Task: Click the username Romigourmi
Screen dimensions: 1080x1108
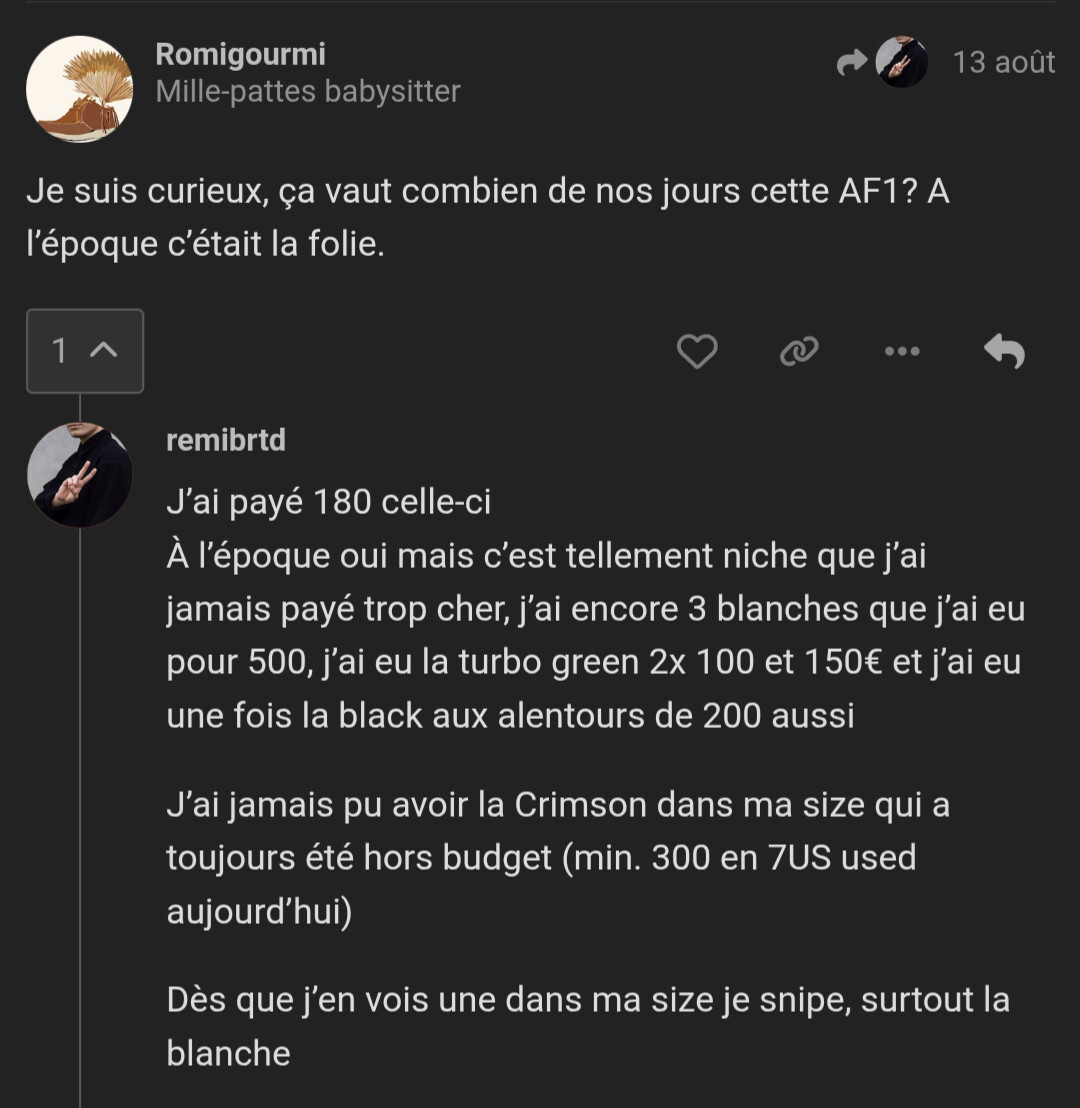Action: [x=240, y=54]
